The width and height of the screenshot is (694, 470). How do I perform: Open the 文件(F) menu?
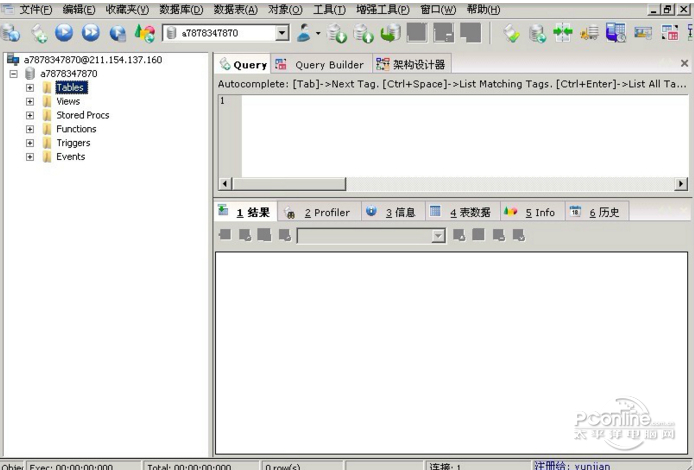pyautogui.click(x=35, y=10)
